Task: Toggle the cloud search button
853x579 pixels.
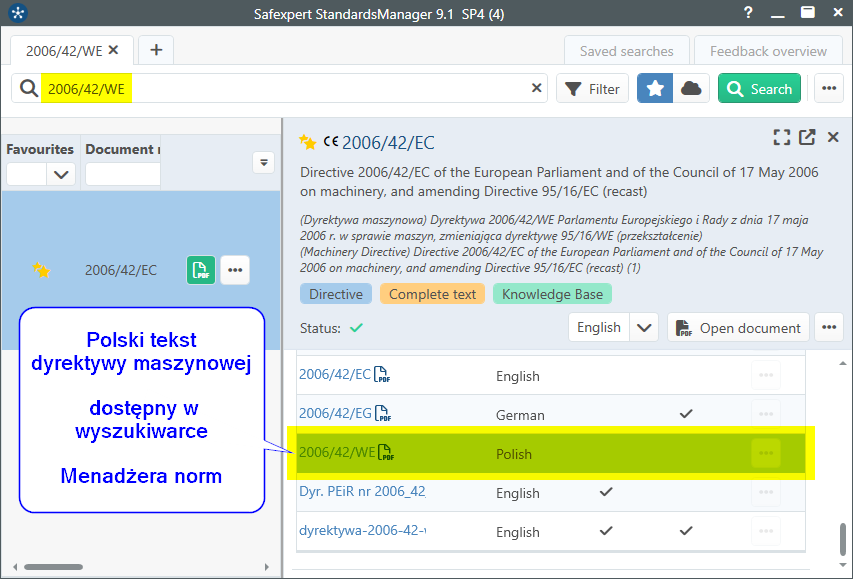Action: pos(691,89)
